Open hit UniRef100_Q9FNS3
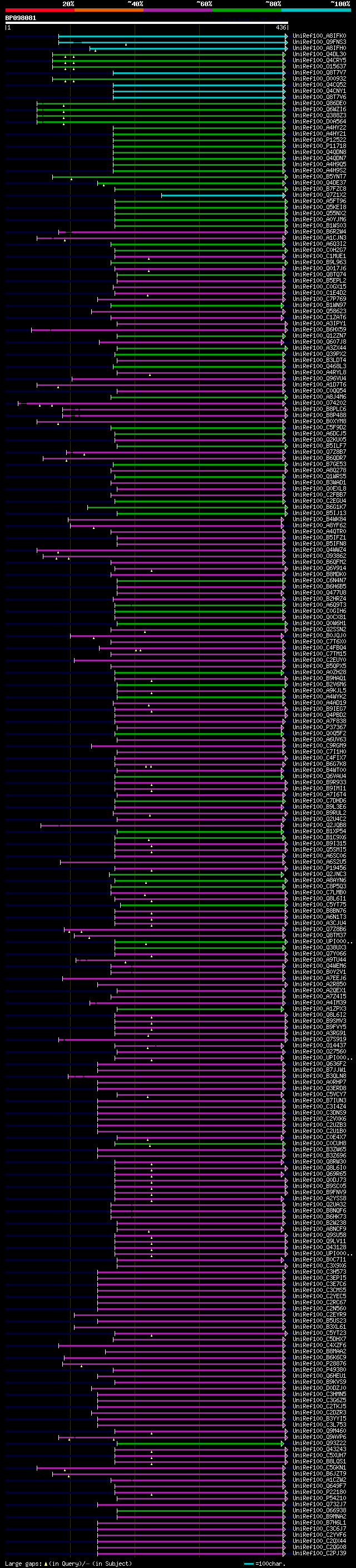This screenshot has width=356, height=1568. (x=319, y=42)
